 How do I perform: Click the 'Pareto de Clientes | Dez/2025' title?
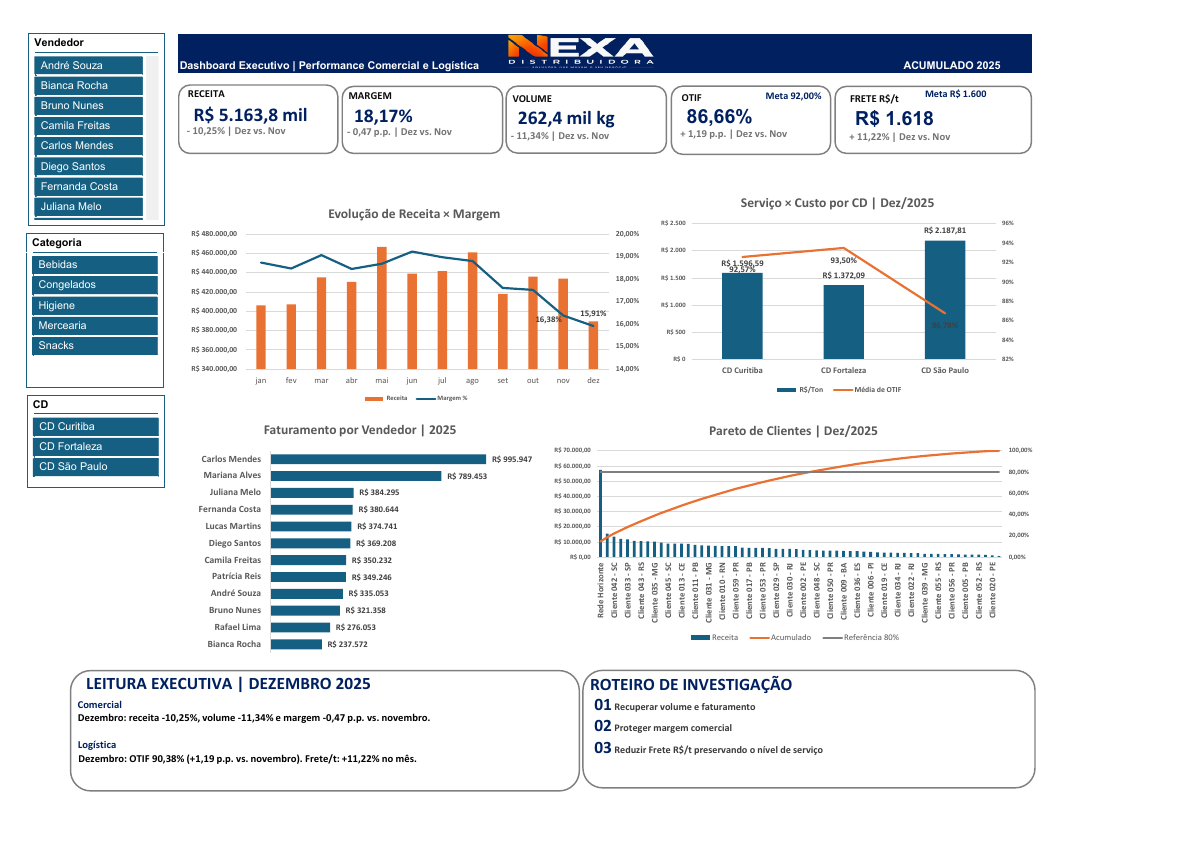(x=793, y=431)
